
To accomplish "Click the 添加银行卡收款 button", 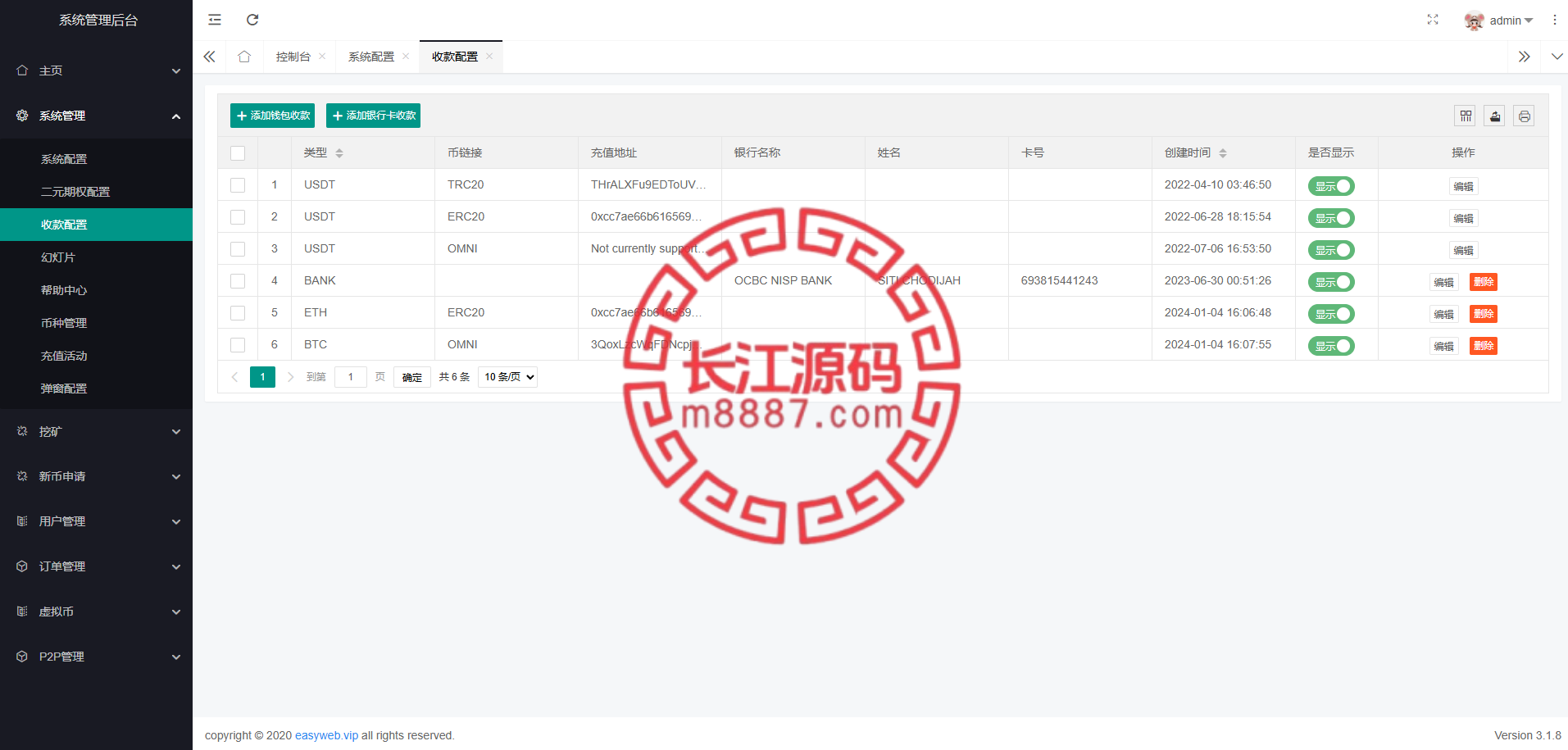I will coord(373,116).
